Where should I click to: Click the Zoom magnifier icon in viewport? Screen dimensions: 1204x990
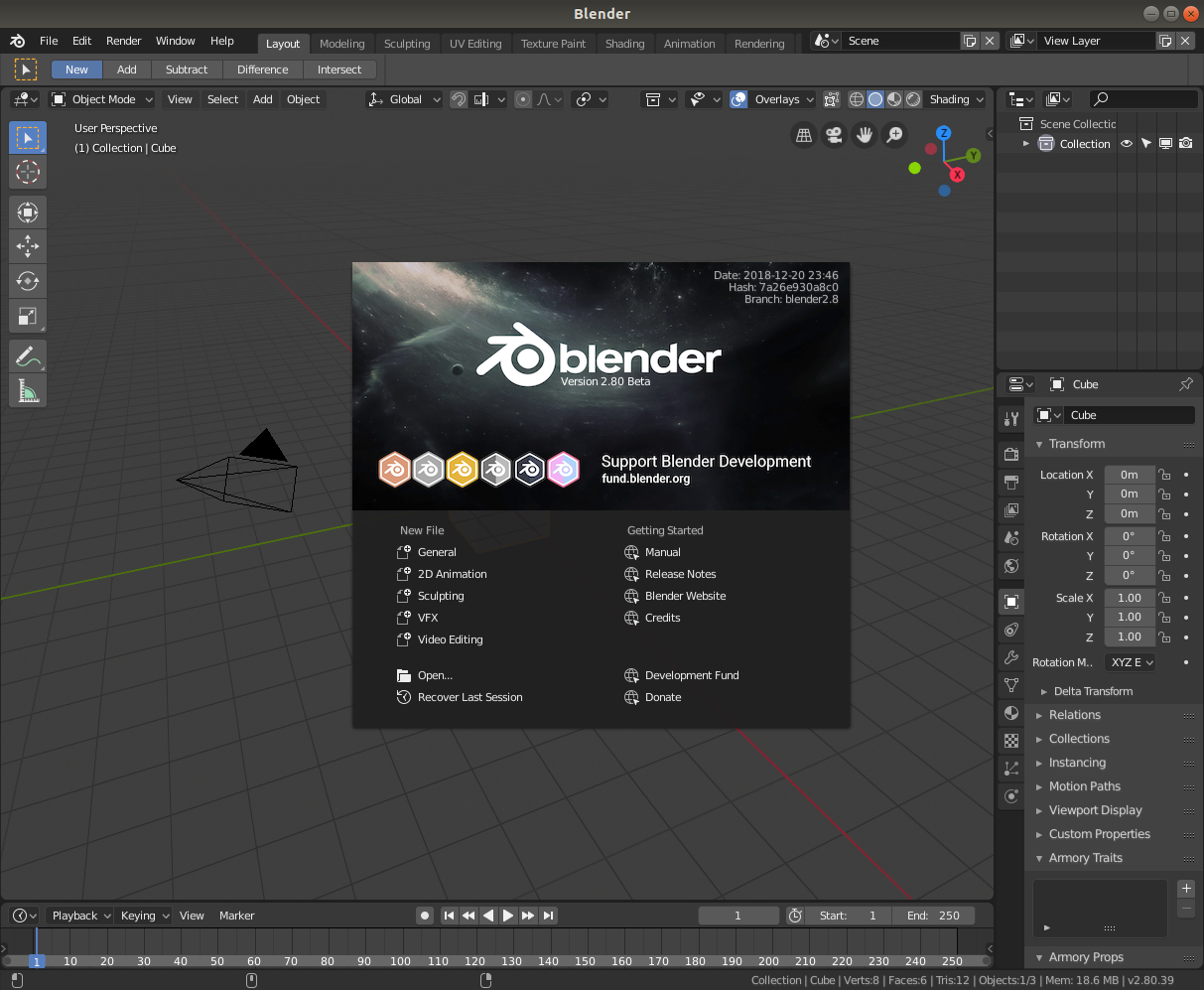894,133
